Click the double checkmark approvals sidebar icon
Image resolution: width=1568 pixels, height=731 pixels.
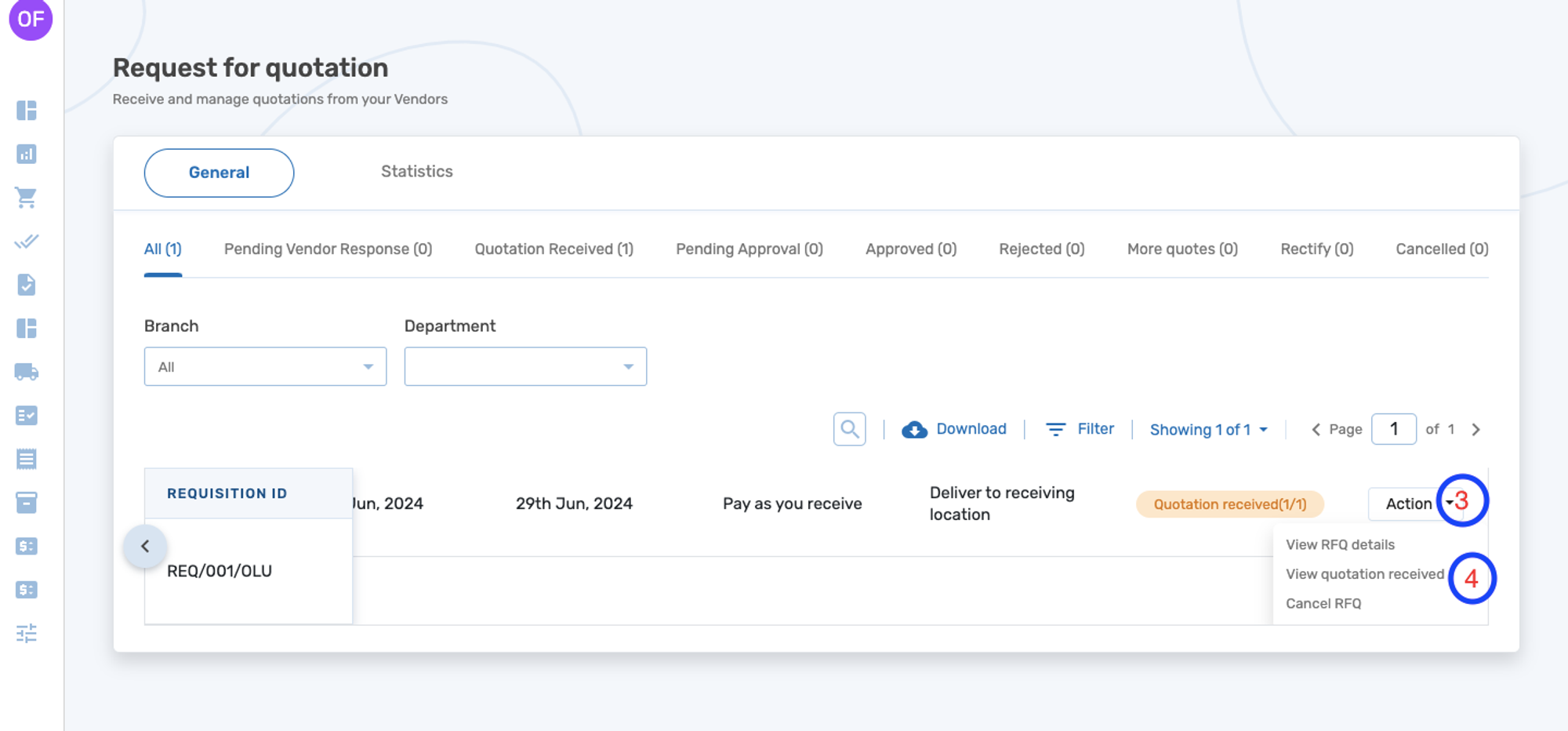point(27,242)
